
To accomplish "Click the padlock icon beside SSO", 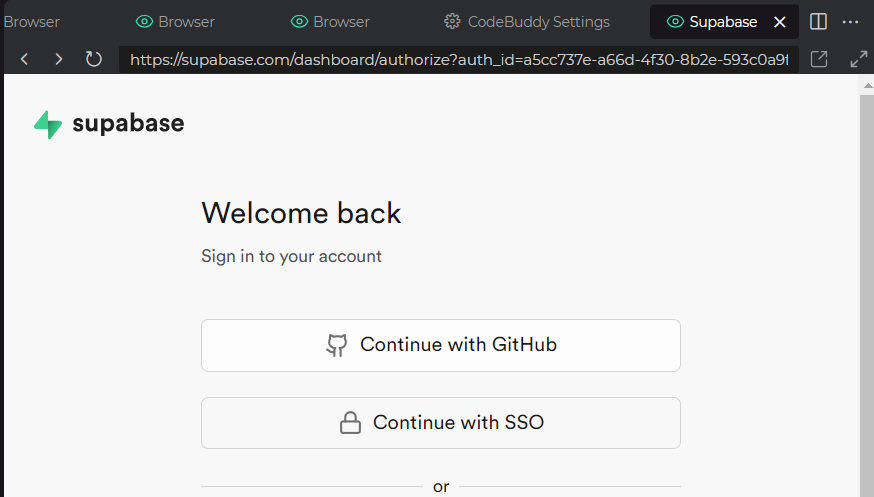I will pyautogui.click(x=350, y=423).
